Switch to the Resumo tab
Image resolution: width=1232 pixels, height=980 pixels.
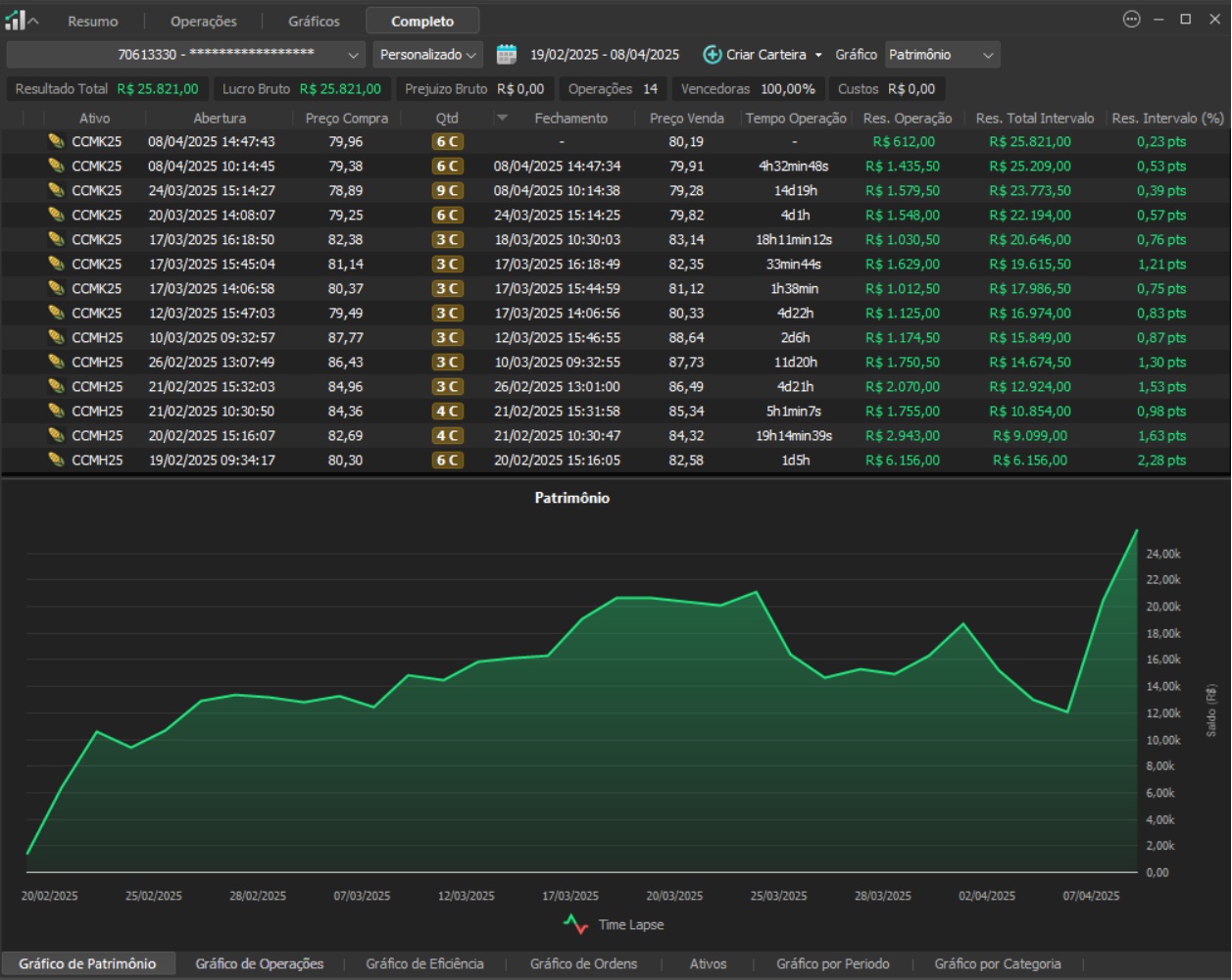[93, 21]
